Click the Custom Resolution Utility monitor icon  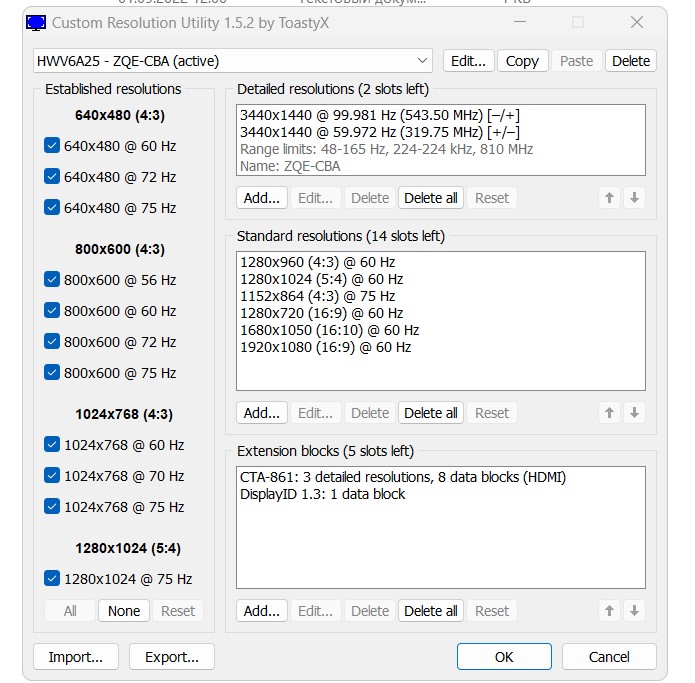click(x=35, y=22)
